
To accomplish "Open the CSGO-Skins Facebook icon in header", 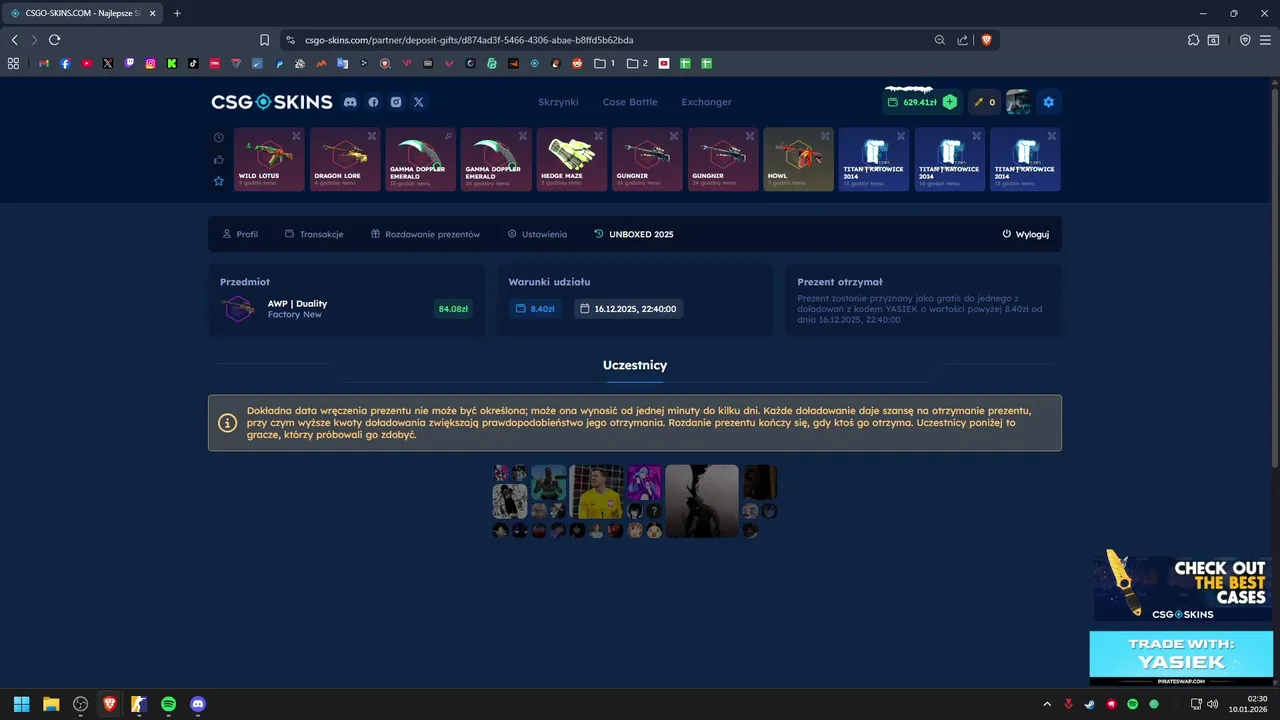I will pos(373,102).
